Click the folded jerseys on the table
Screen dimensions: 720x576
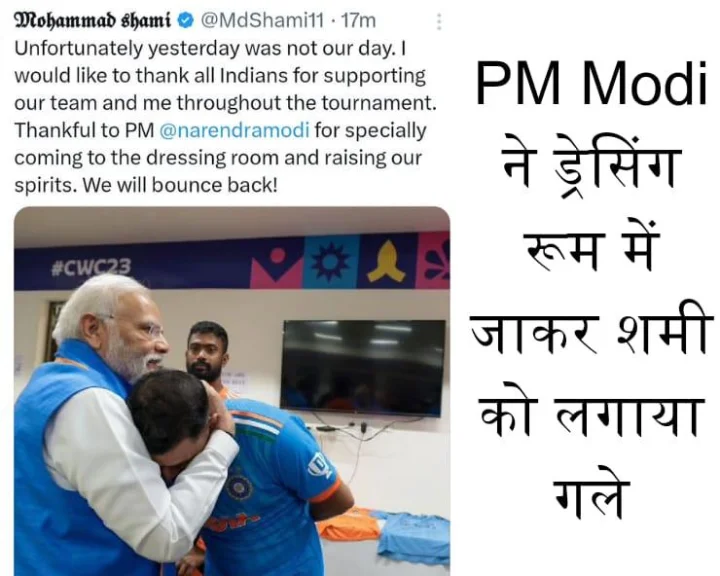(x=385, y=532)
